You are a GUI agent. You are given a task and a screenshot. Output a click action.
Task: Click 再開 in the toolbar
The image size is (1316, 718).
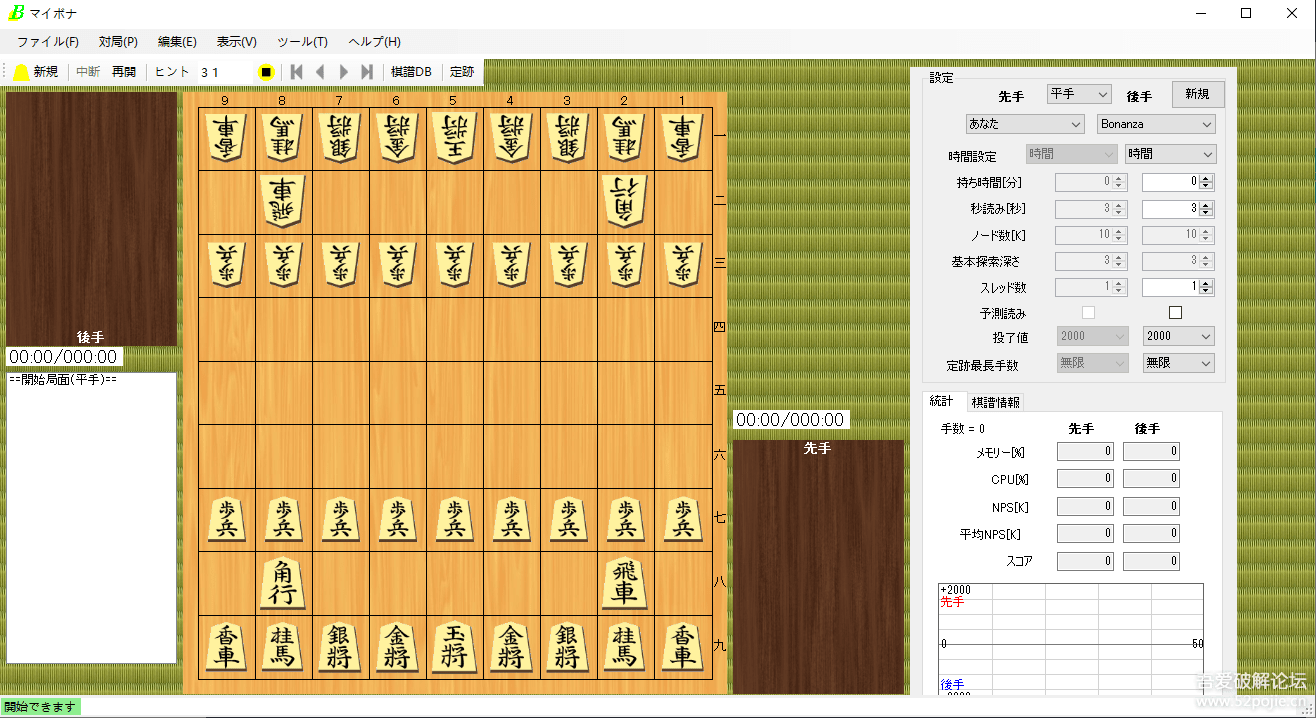(x=124, y=72)
